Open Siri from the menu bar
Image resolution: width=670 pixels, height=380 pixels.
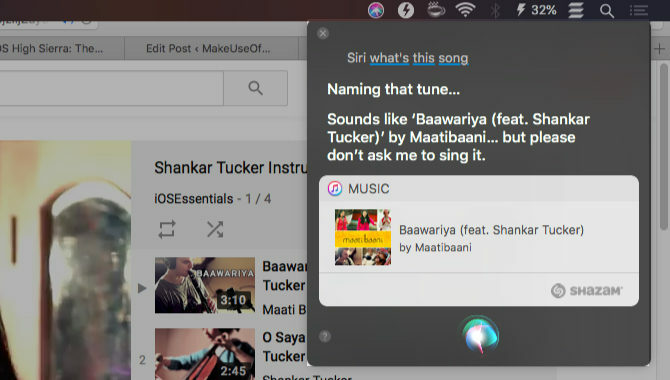(x=376, y=10)
